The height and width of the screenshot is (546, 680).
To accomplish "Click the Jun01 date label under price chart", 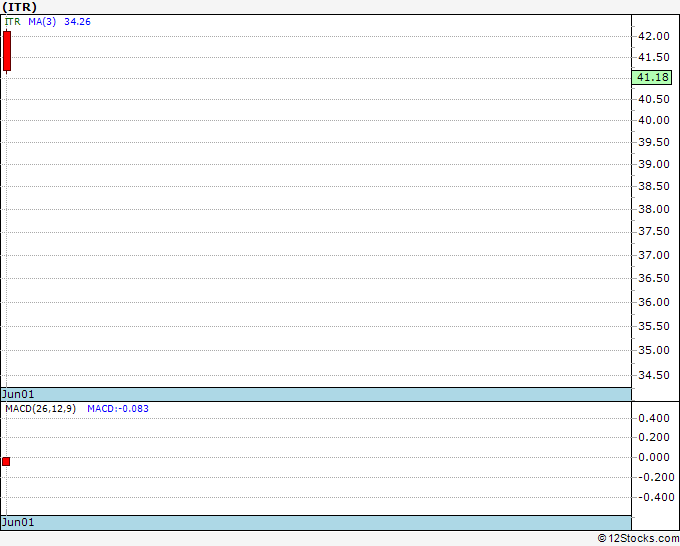I will pyautogui.click(x=18, y=394).
